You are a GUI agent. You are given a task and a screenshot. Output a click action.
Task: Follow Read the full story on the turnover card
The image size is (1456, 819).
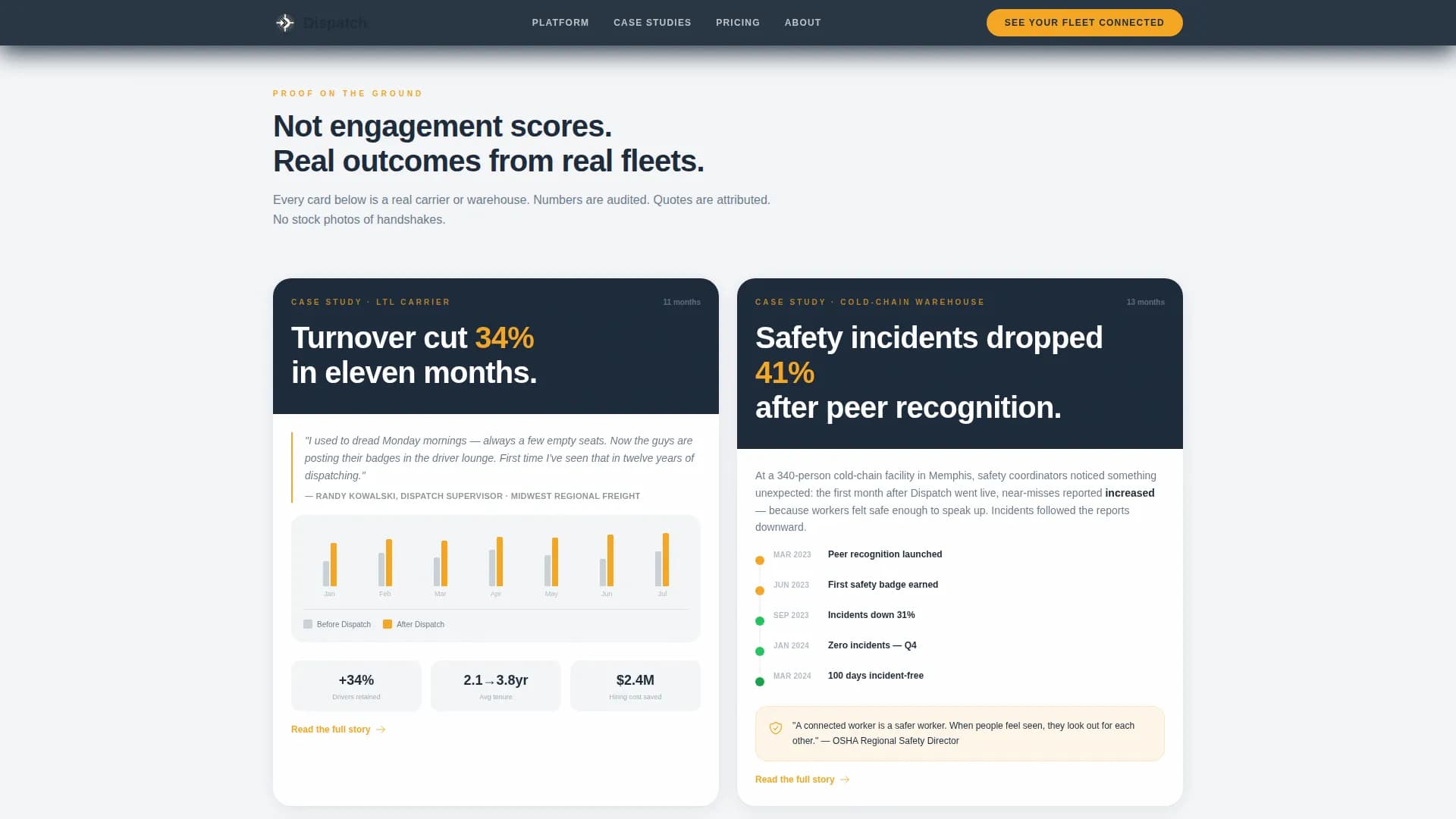click(331, 730)
